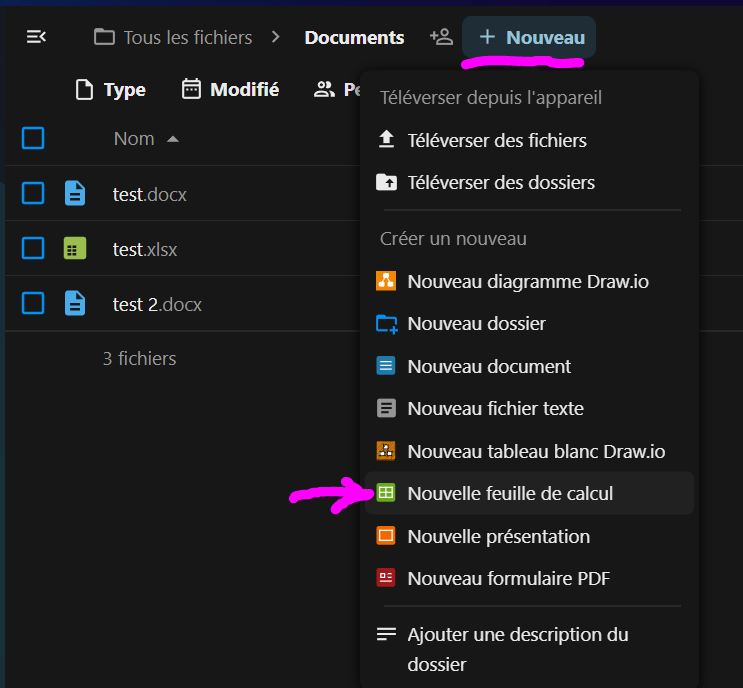Image resolution: width=743 pixels, height=688 pixels.
Task: Click the new folder icon in menu
Action: (386, 324)
